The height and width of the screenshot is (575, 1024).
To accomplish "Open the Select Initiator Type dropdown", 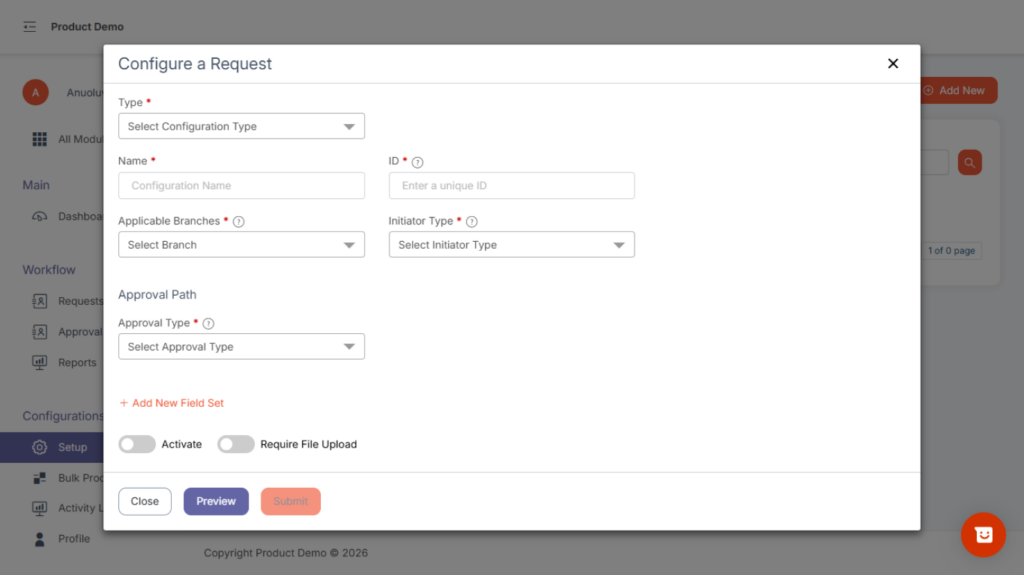I will tap(511, 245).
